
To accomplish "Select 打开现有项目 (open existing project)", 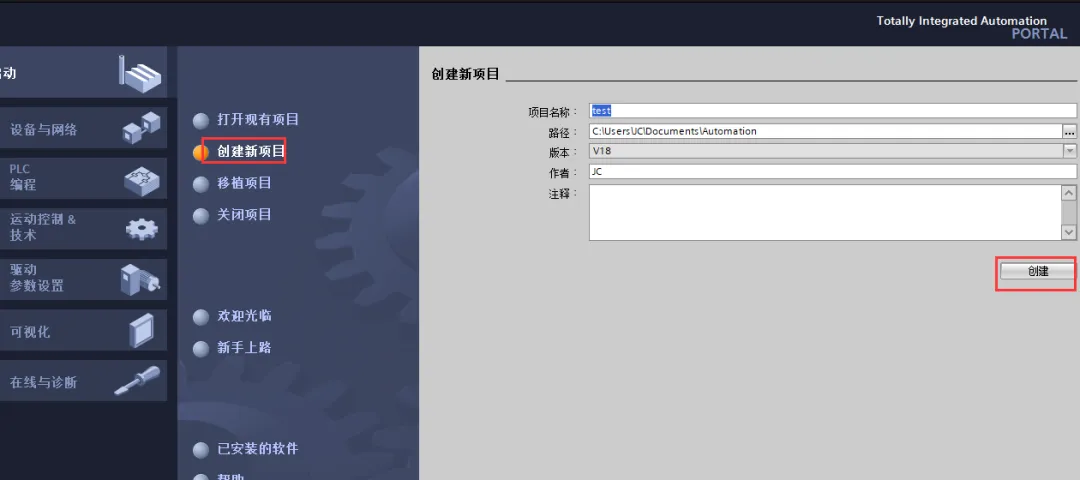I will [x=258, y=120].
